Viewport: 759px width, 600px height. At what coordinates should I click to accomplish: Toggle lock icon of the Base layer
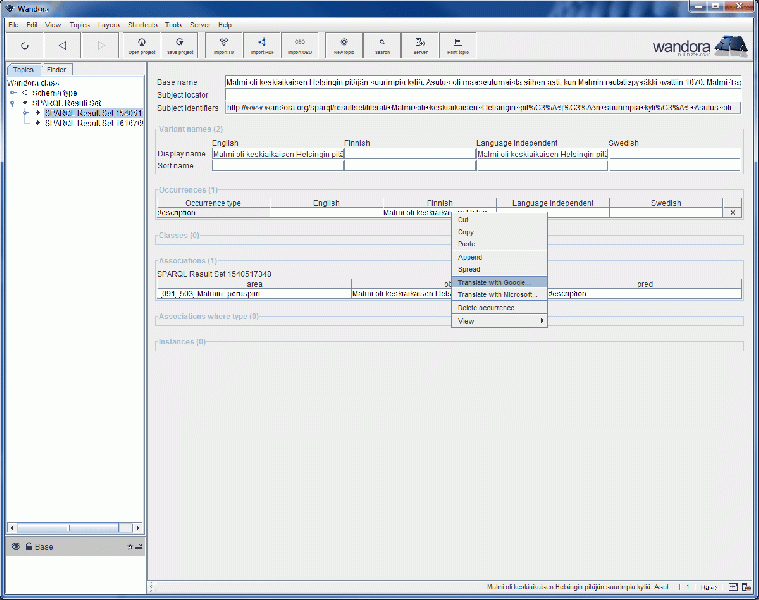click(28, 546)
